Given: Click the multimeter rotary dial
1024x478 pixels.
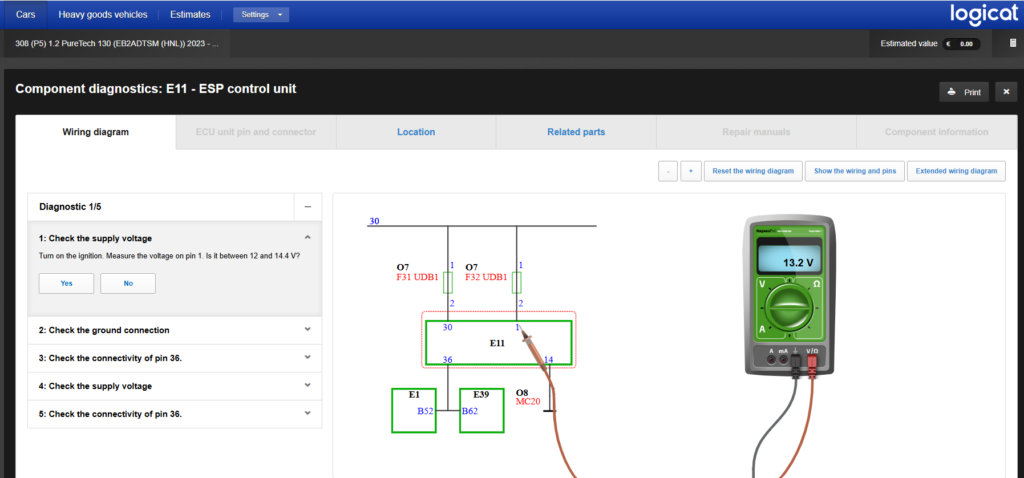Looking at the screenshot, I should click(x=789, y=310).
